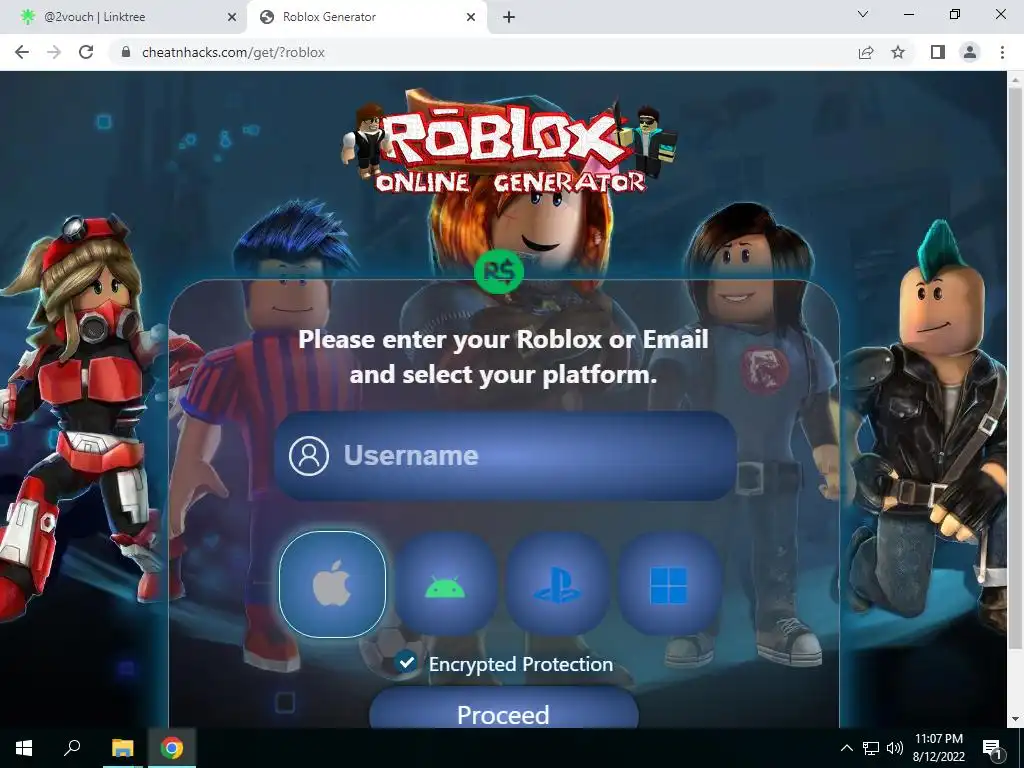
Task: Select the PlayStation platform icon
Action: [557, 584]
